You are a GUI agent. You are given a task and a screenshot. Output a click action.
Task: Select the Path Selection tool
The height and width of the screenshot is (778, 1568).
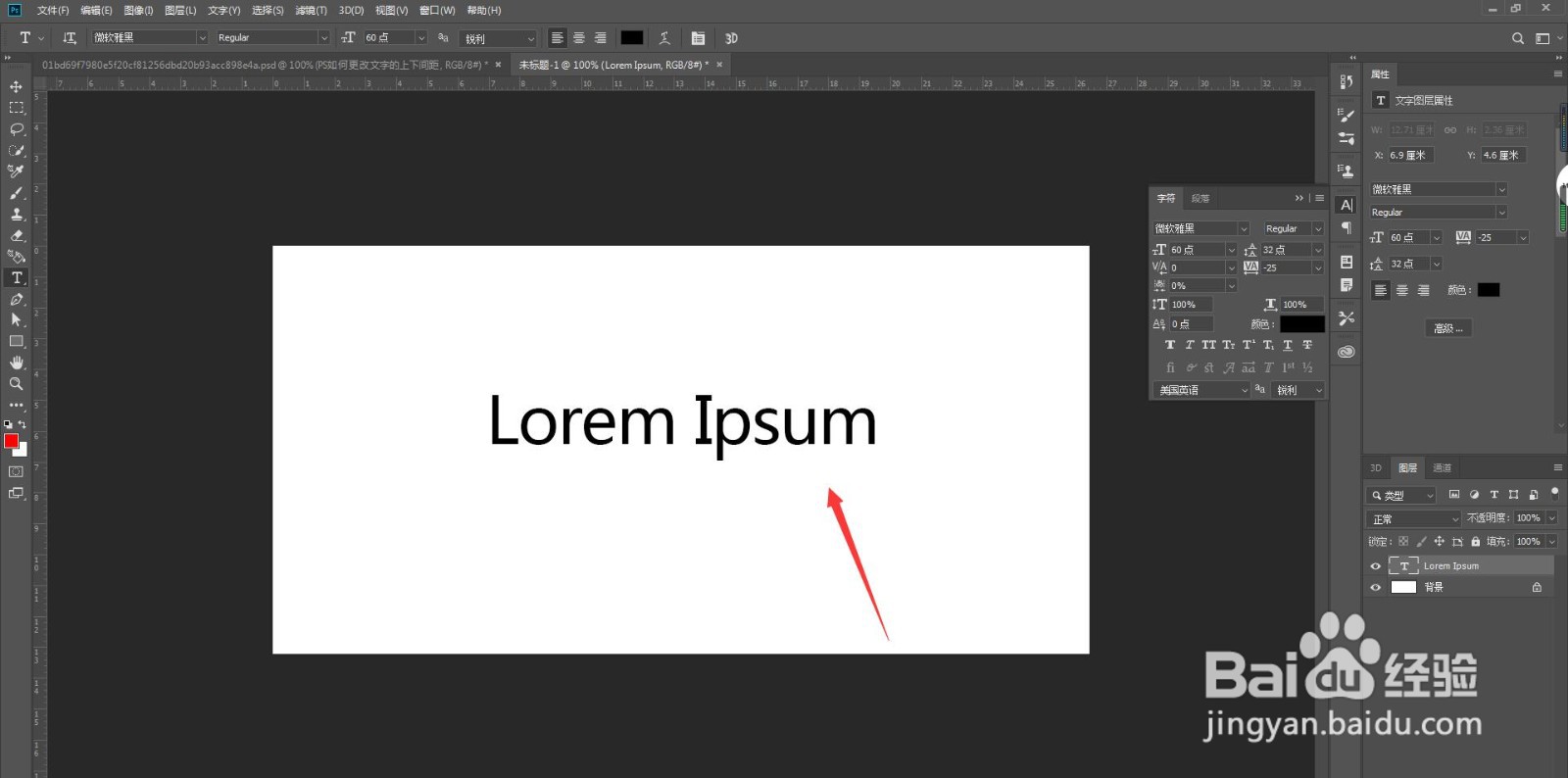coord(16,319)
